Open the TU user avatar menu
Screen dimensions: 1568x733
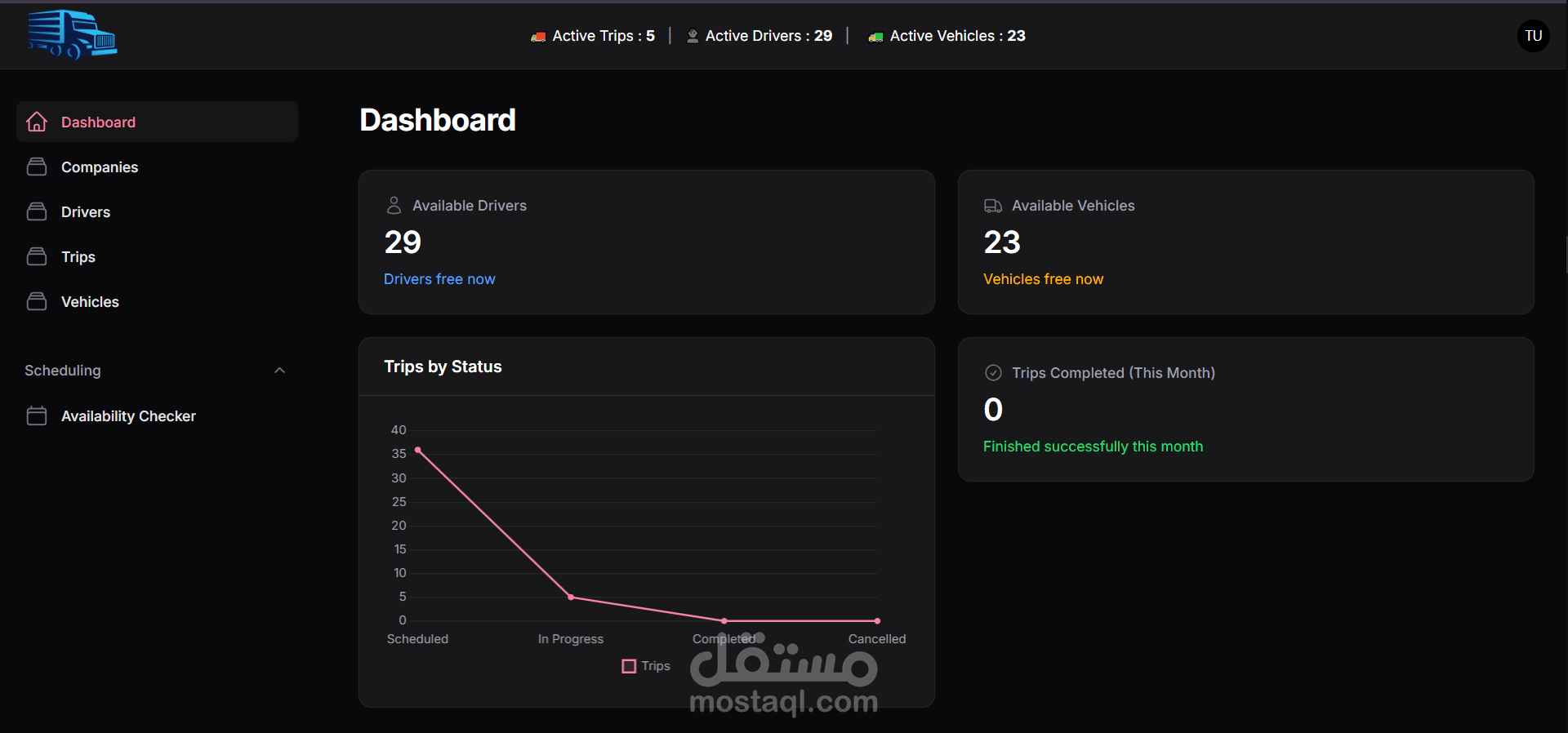click(1533, 36)
